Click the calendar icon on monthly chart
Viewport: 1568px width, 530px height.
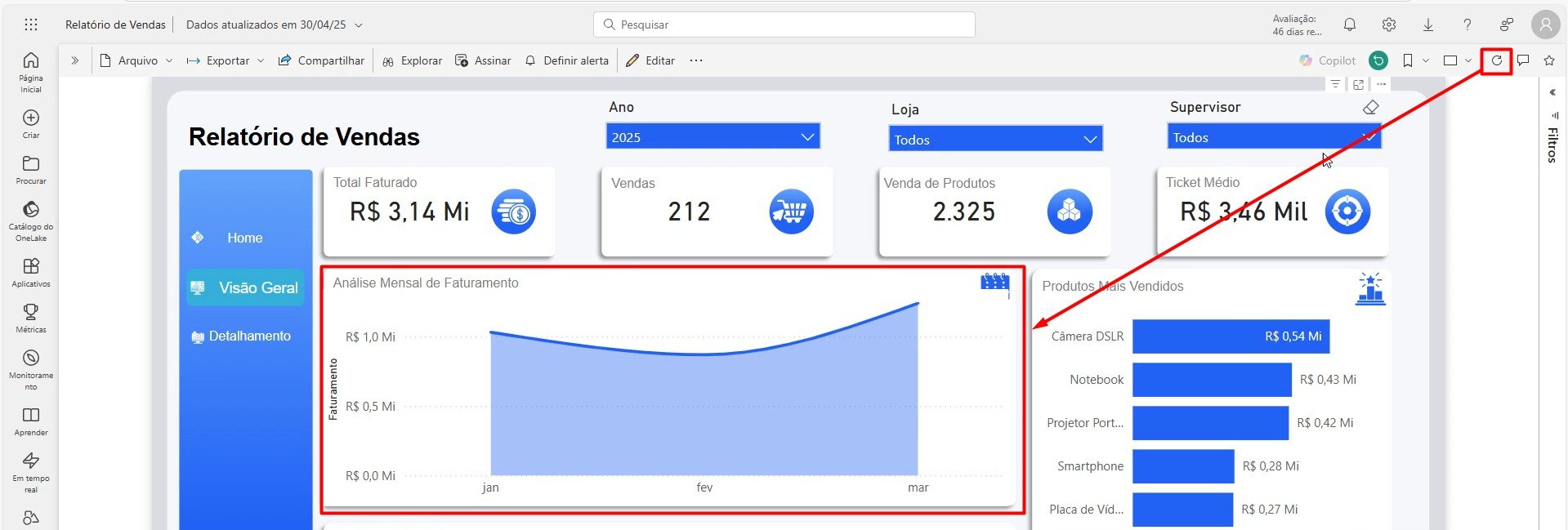click(994, 283)
